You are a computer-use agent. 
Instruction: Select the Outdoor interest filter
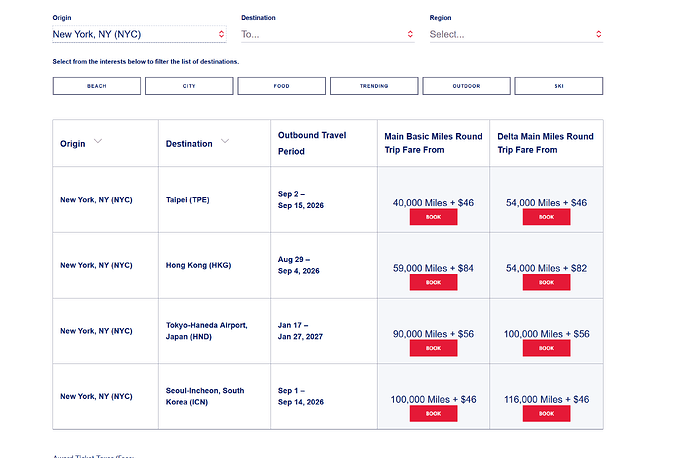[x=466, y=86]
